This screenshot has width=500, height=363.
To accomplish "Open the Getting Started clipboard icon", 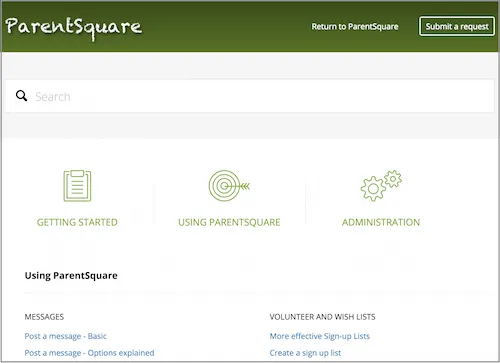I will click(x=77, y=186).
